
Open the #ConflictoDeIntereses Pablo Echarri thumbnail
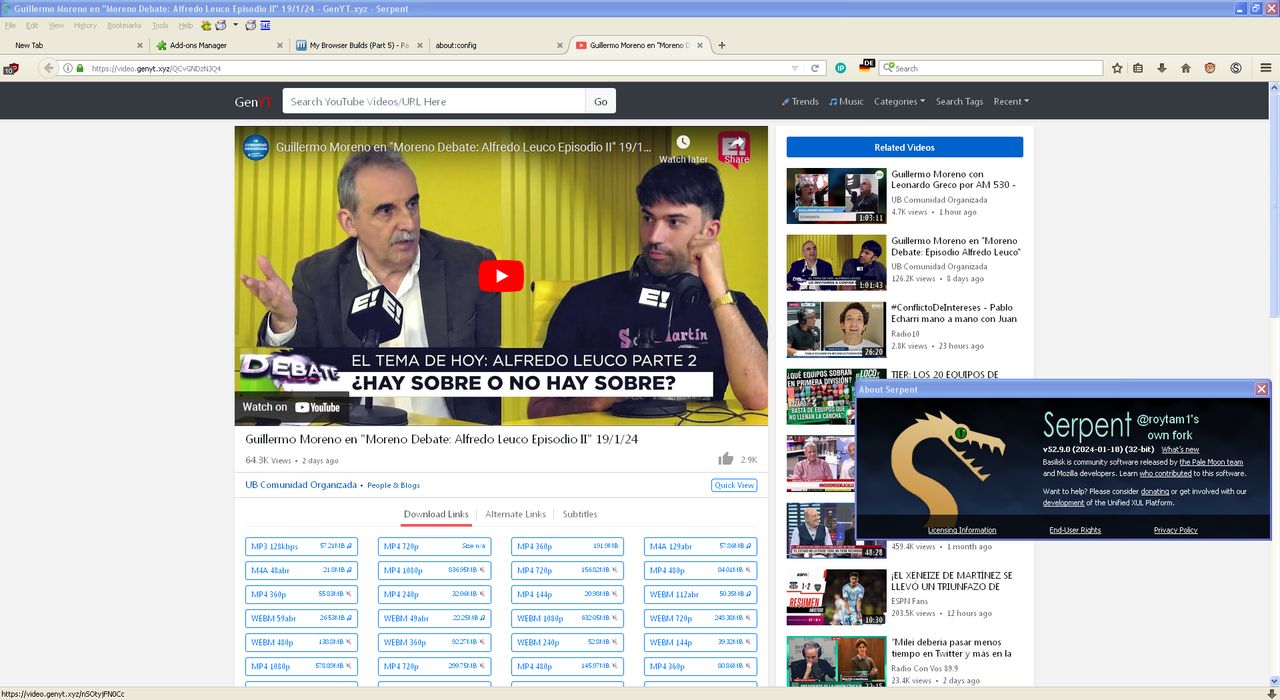click(836, 330)
